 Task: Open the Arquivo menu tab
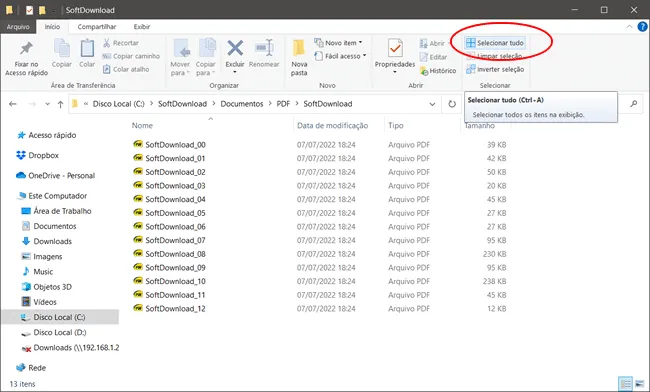(18, 27)
